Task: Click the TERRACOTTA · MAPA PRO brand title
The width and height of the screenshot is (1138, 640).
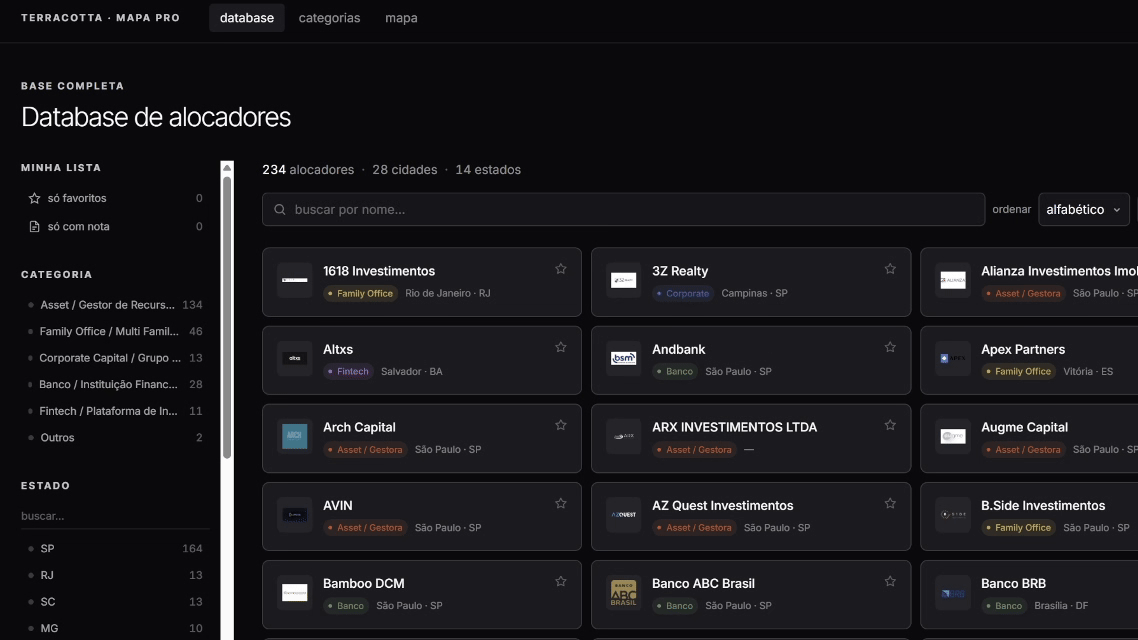Action: (x=100, y=17)
